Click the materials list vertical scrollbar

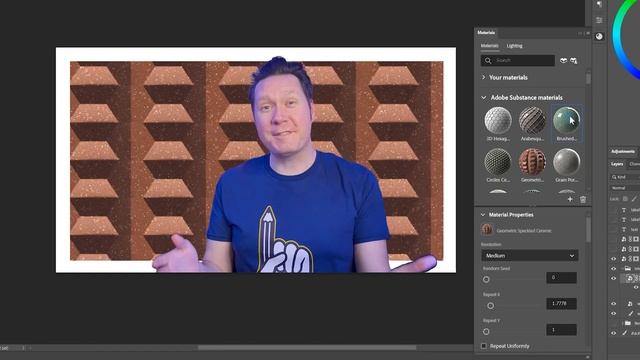point(588,78)
